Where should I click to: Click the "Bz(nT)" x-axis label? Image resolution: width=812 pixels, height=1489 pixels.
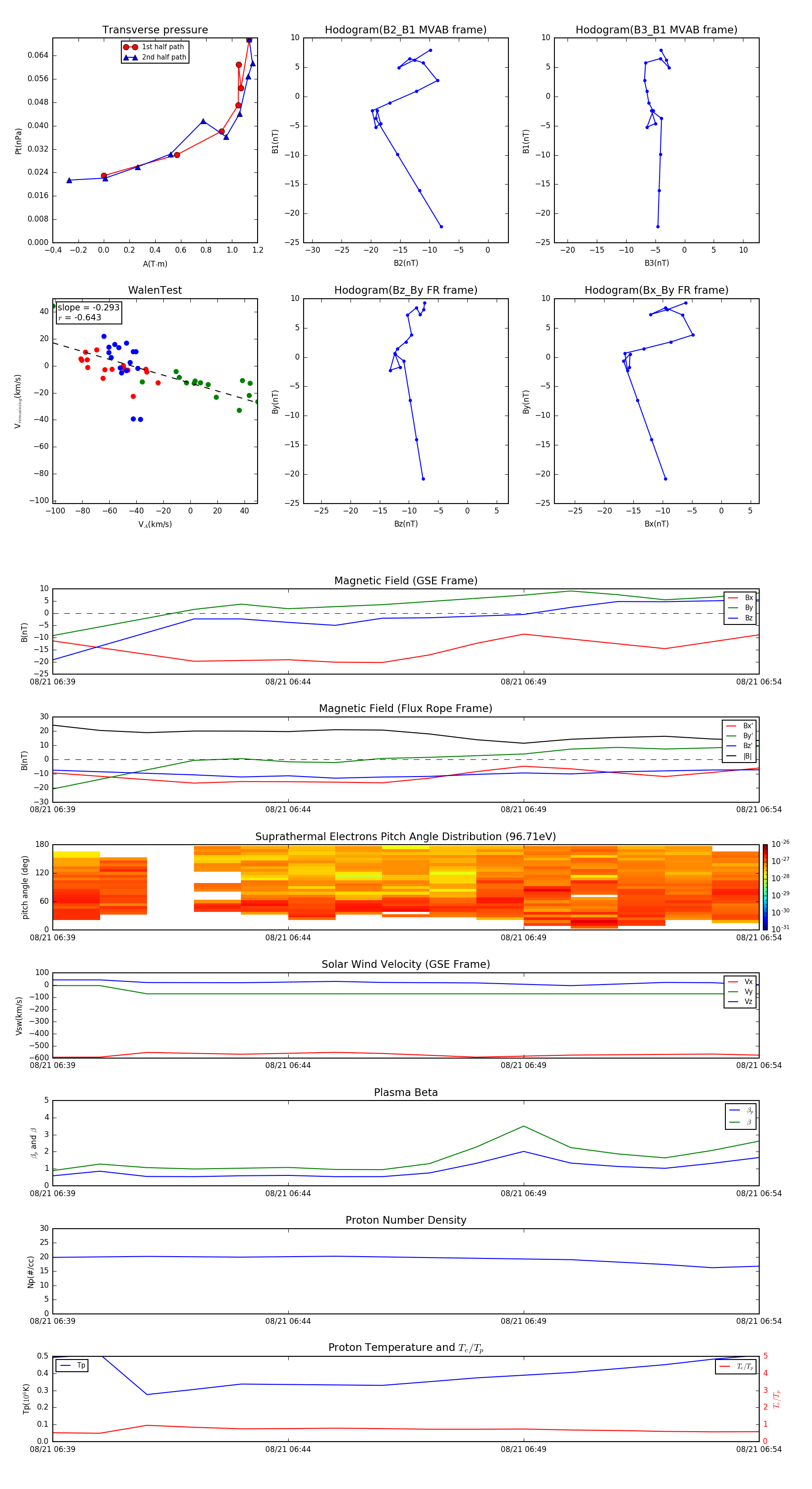406,524
